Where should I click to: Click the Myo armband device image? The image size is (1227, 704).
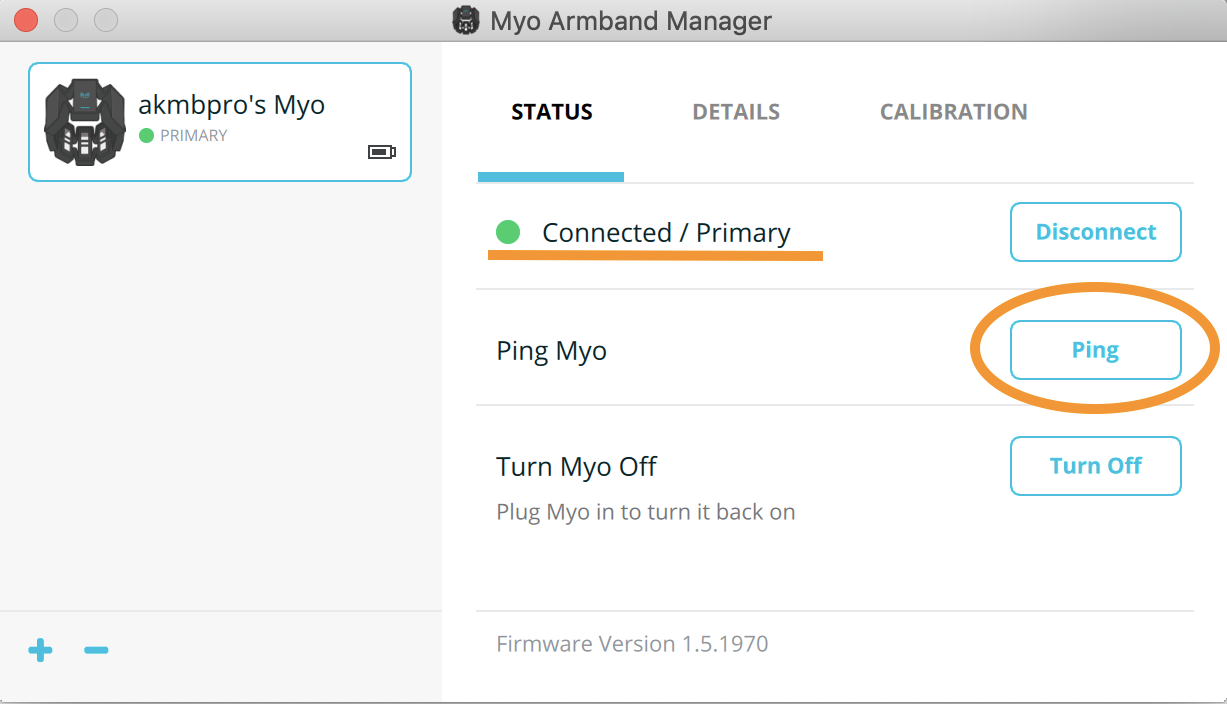(x=85, y=122)
